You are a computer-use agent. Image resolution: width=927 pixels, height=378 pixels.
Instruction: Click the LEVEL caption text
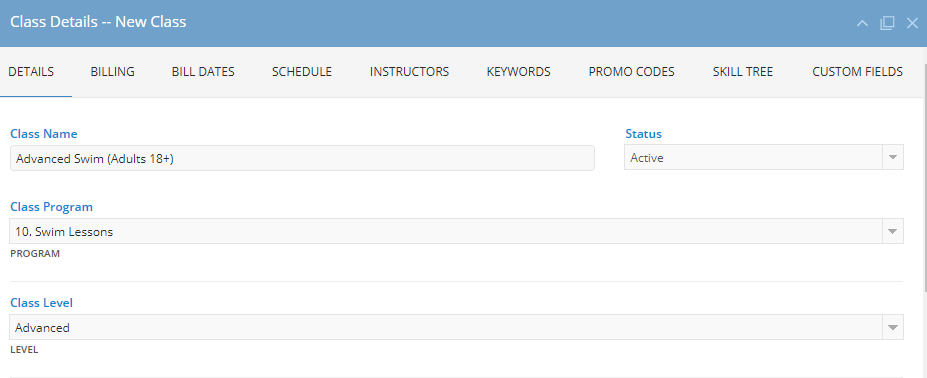click(x=24, y=350)
